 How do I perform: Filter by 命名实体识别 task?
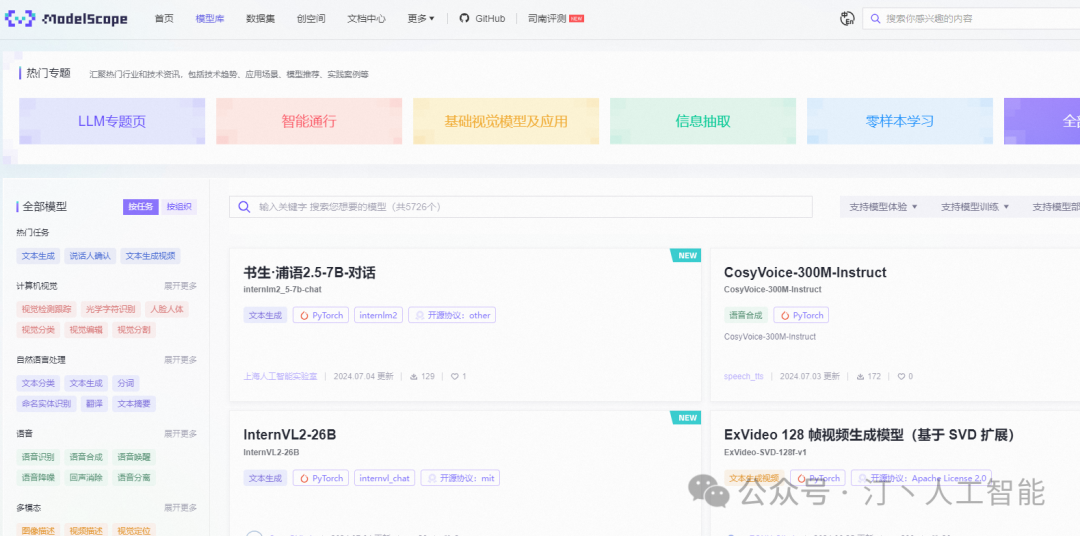pyautogui.click(x=46, y=404)
